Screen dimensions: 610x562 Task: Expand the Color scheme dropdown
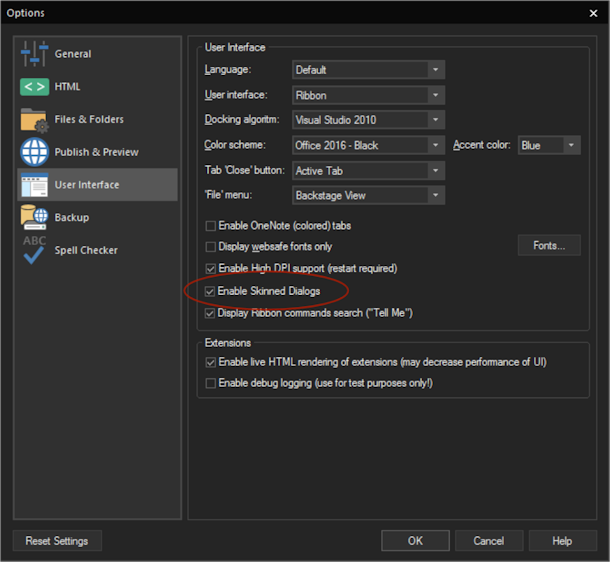click(368, 145)
